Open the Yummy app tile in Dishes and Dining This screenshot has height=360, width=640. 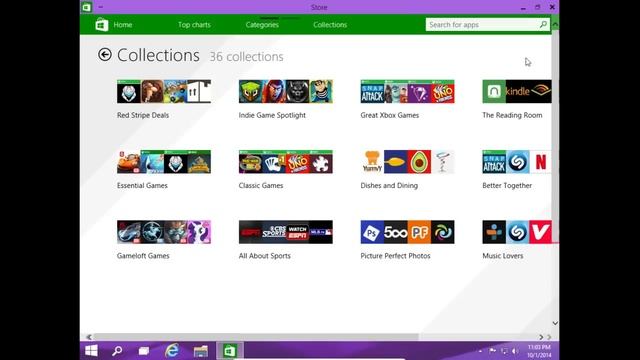pyautogui.click(x=372, y=162)
